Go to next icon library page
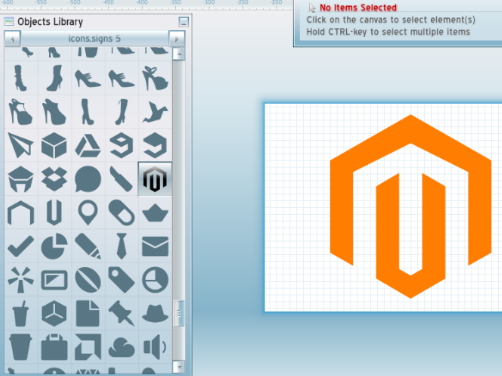 pos(177,39)
